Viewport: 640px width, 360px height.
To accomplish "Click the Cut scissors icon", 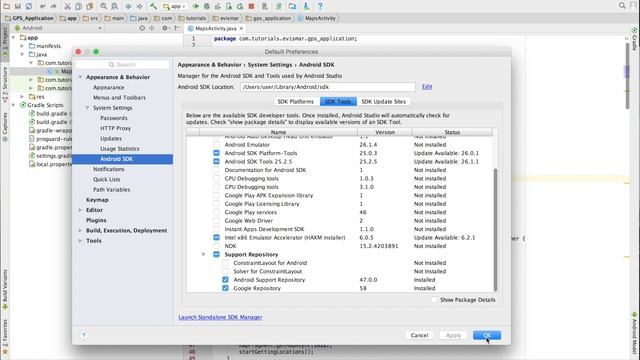I will 67,6.
